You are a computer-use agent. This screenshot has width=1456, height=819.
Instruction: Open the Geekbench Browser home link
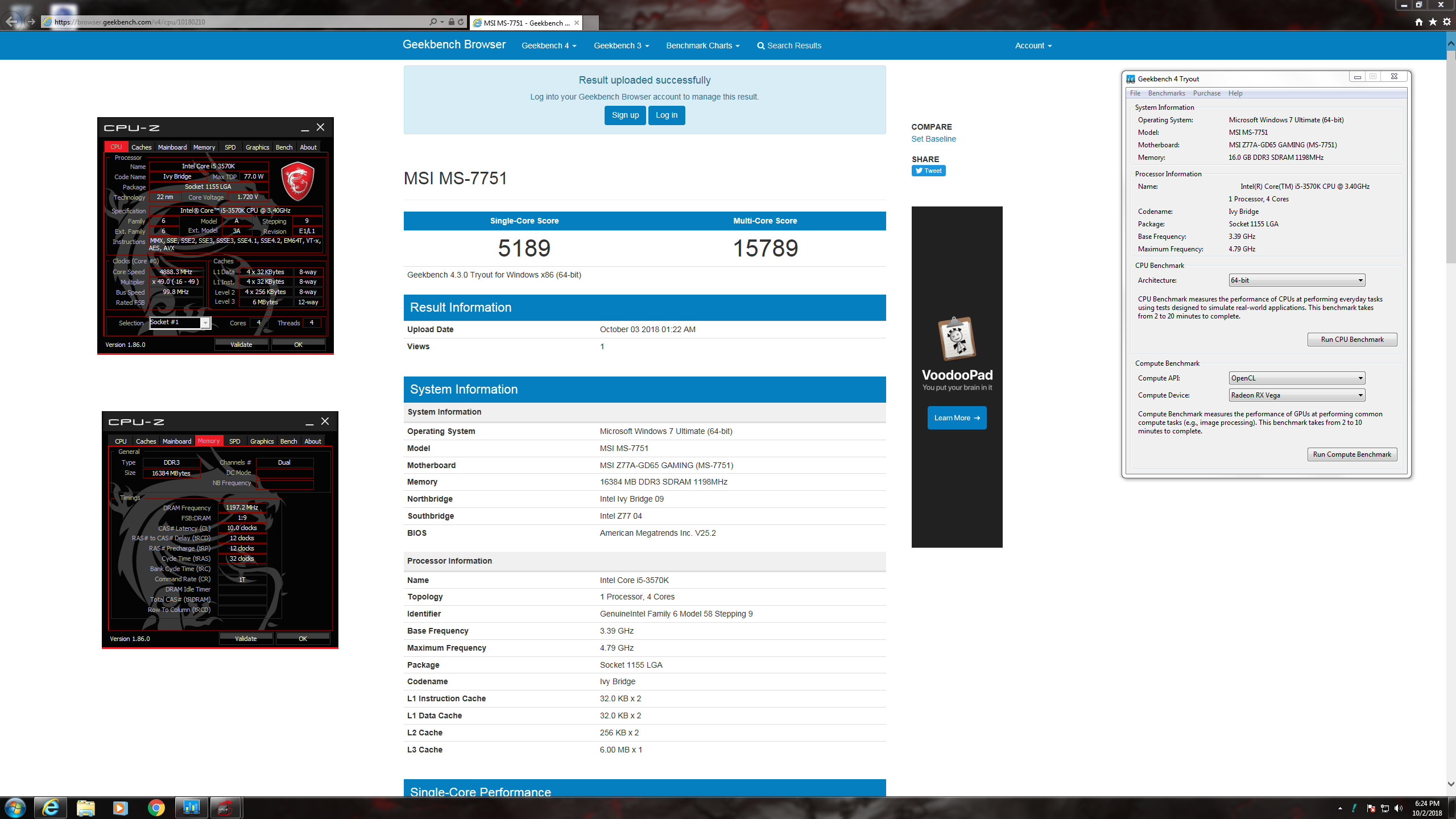pos(454,44)
